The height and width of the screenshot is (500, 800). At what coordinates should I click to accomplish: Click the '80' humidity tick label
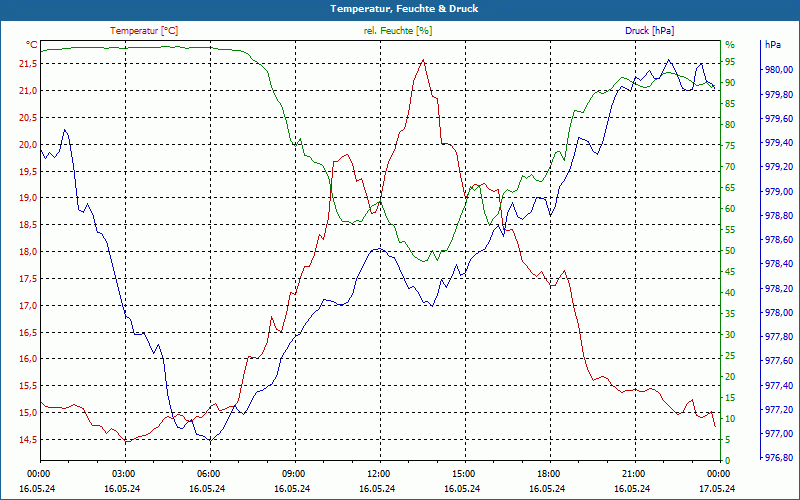[x=730, y=124]
